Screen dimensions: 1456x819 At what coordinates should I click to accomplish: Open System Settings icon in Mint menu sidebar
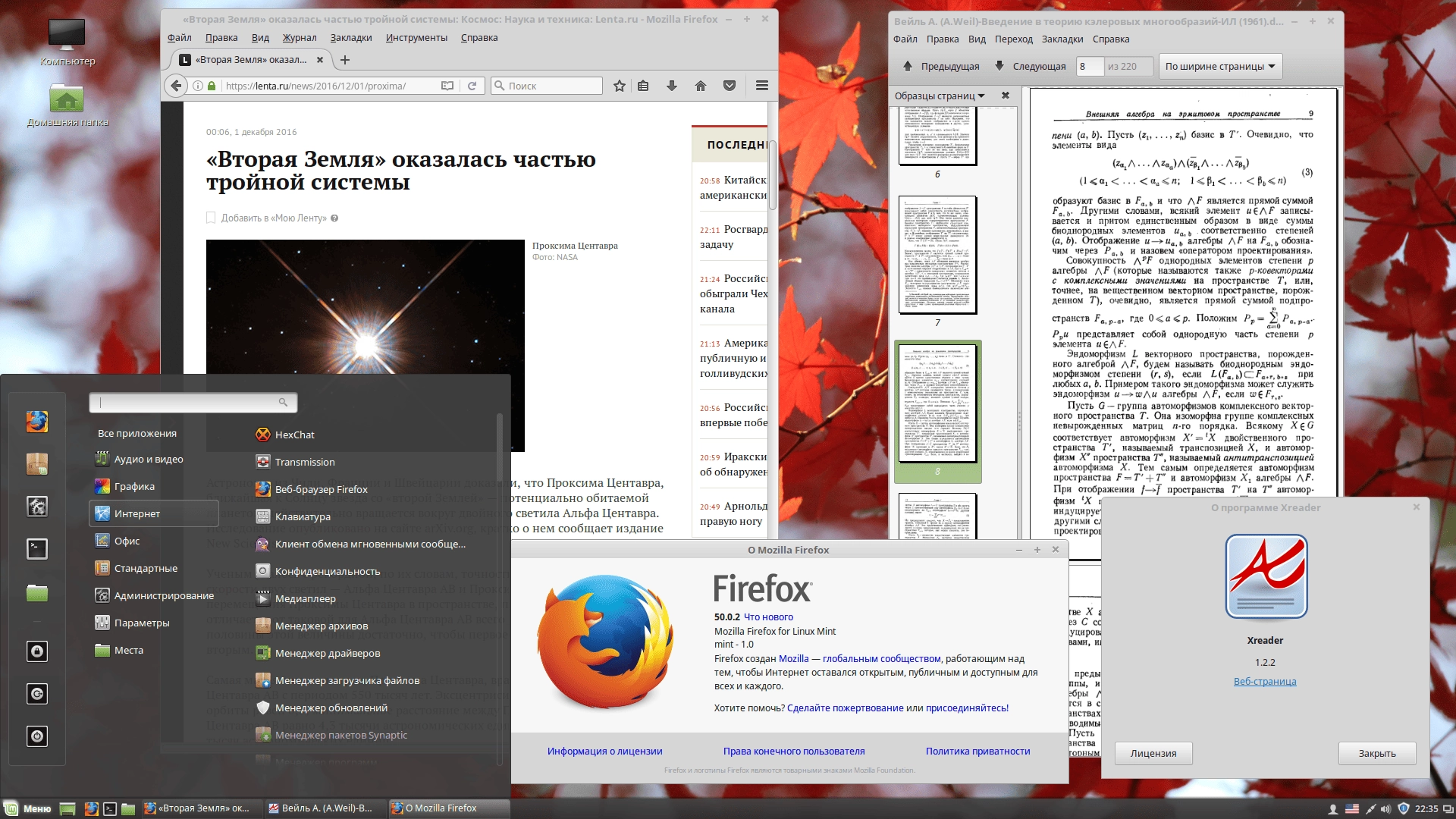pyautogui.click(x=37, y=506)
